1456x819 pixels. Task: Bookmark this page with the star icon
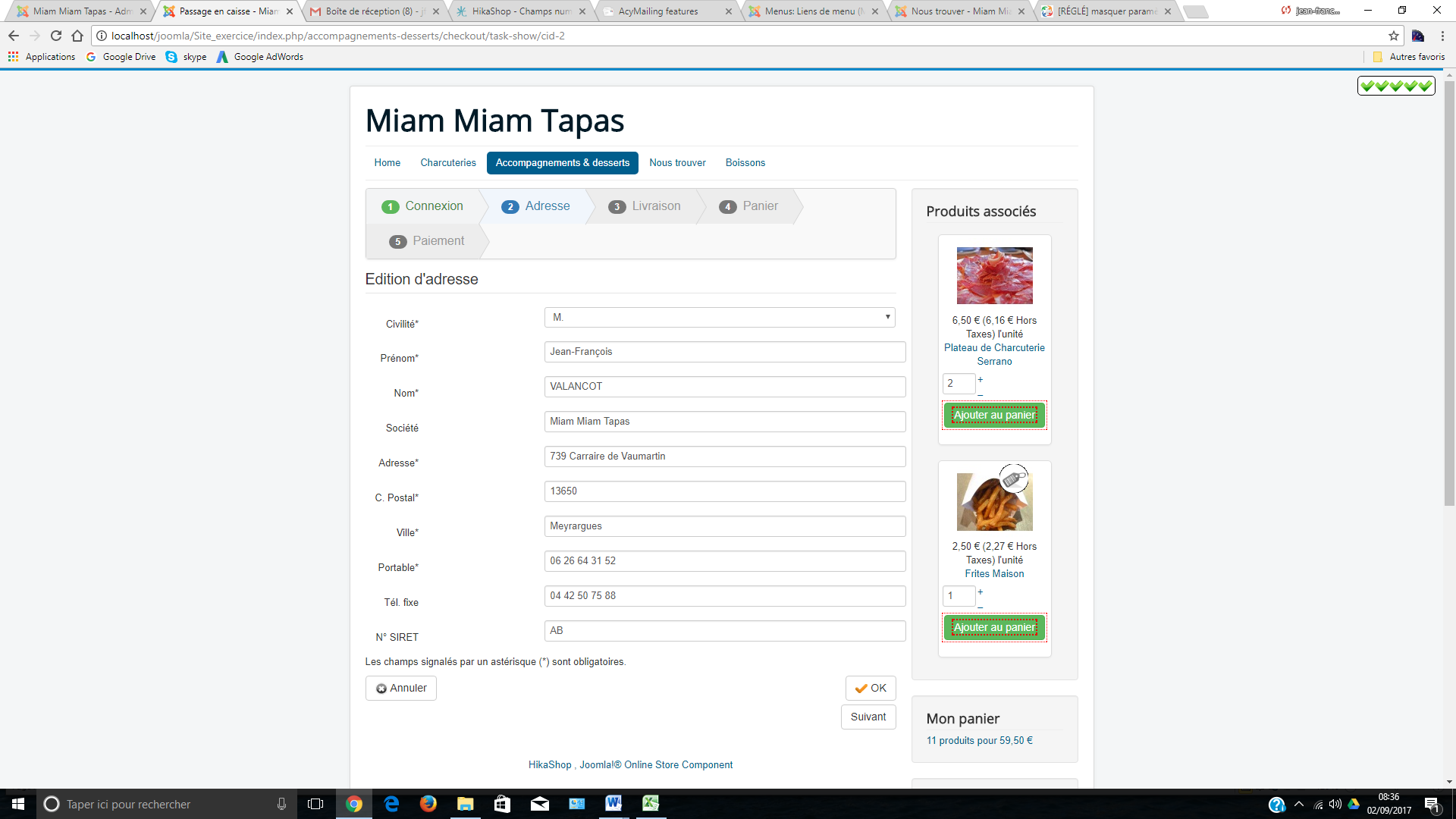click(1393, 36)
